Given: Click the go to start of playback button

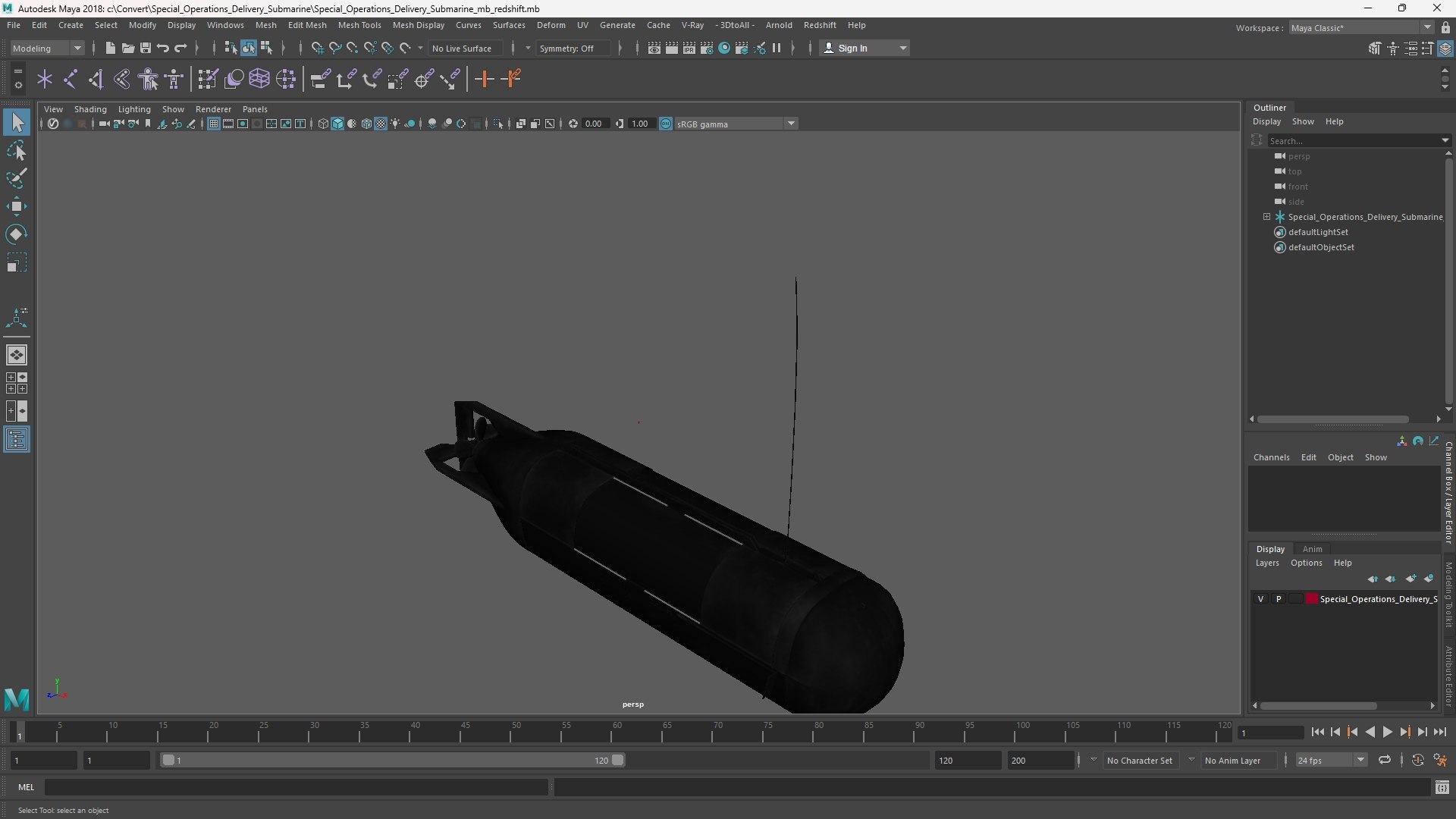Looking at the screenshot, I should click(x=1317, y=732).
